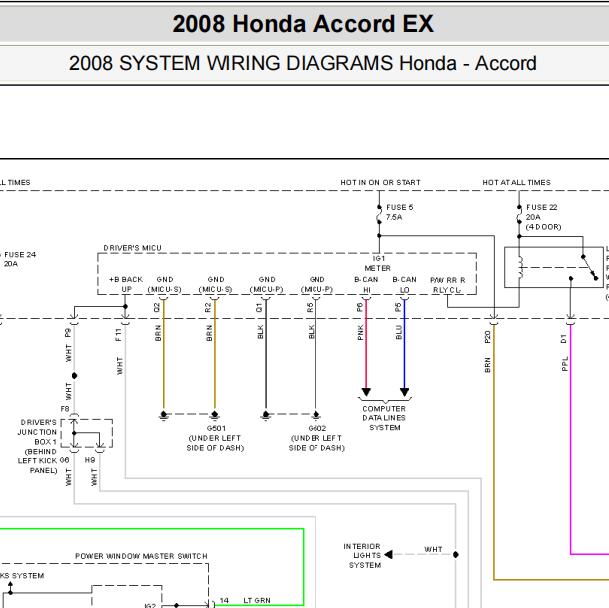Click the blue B-CAN LO wire arrowhead

point(404,392)
